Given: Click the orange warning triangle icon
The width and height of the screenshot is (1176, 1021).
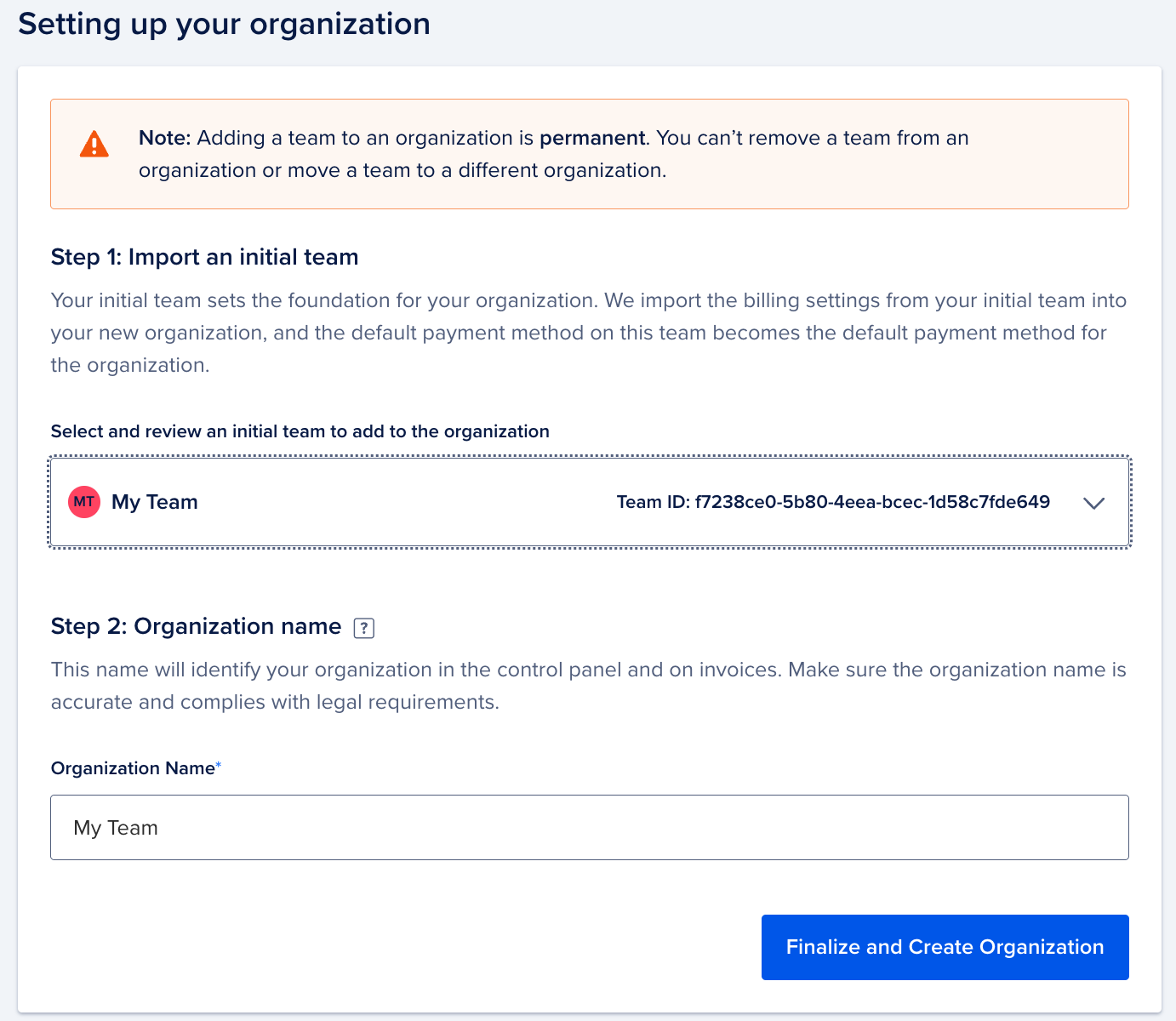Looking at the screenshot, I should tap(94, 145).
